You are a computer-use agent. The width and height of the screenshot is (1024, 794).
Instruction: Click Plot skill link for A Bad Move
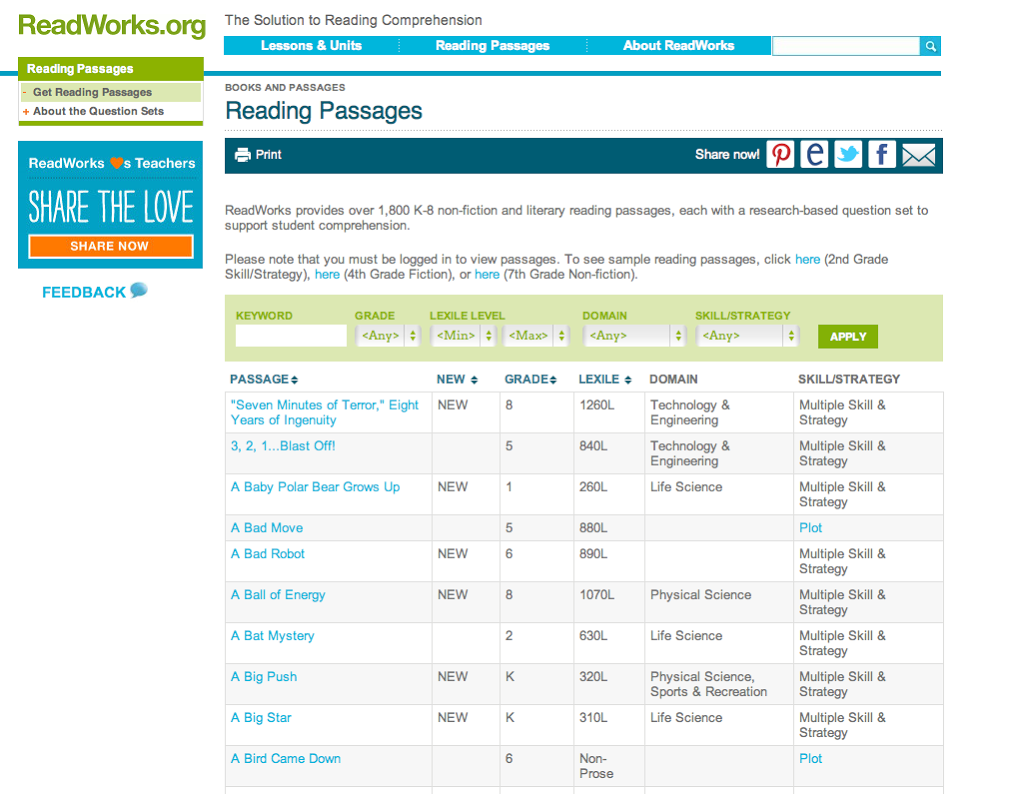(810, 528)
